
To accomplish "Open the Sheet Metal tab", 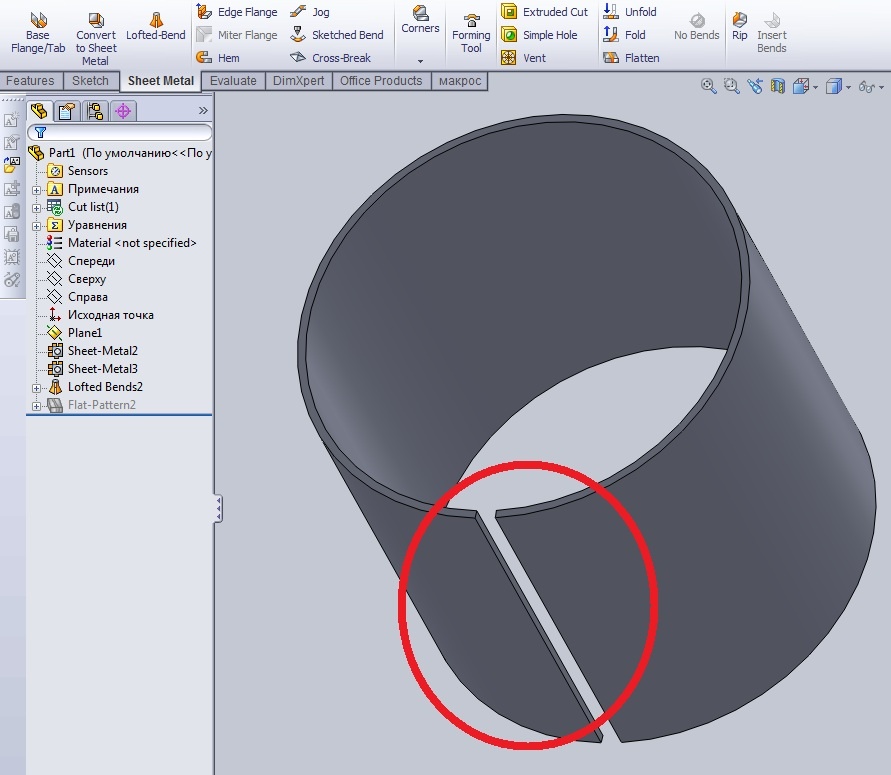I will pos(161,81).
